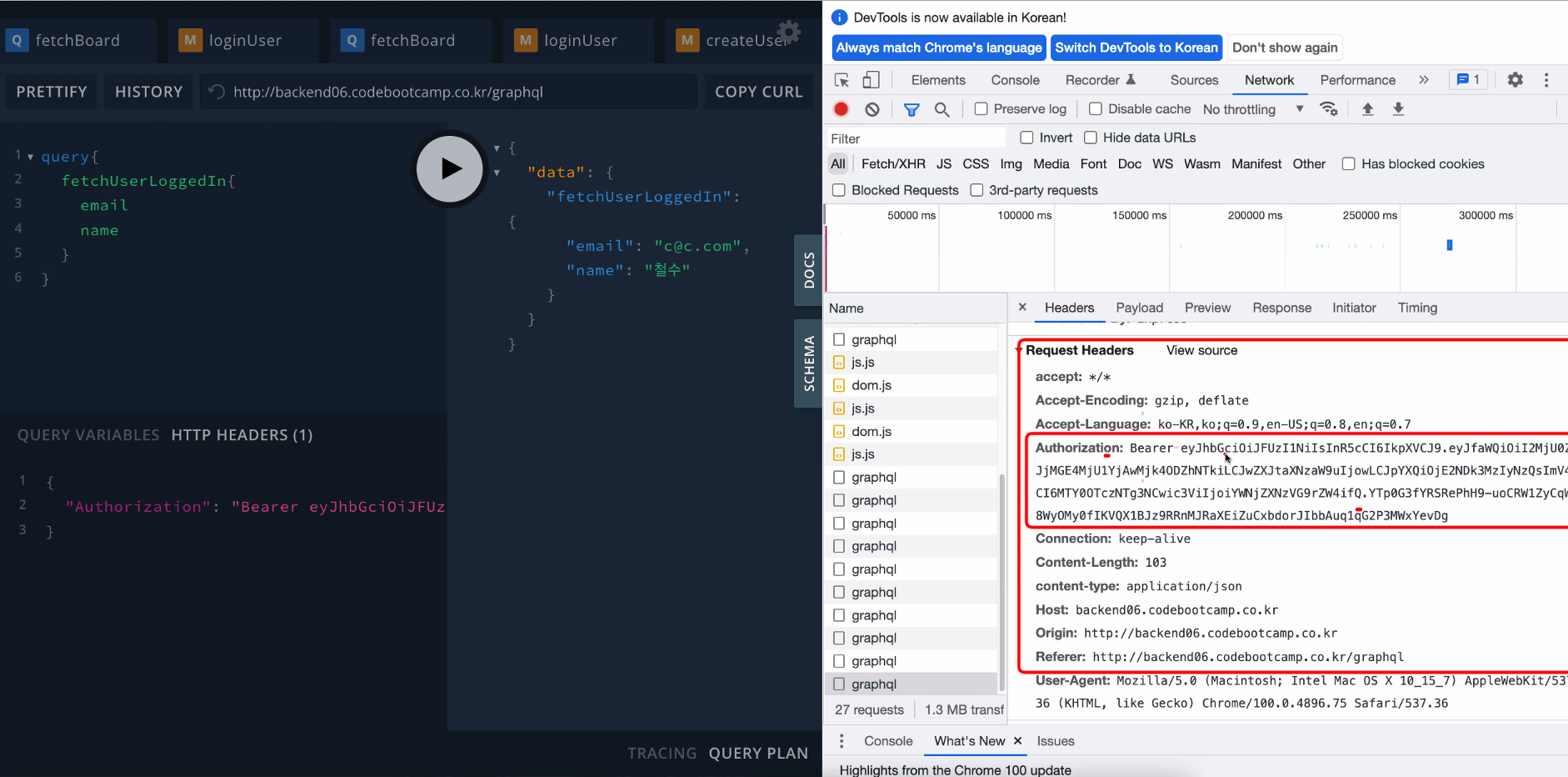The width and height of the screenshot is (1568, 777).
Task: Open the Timing tab
Action: click(x=1417, y=308)
